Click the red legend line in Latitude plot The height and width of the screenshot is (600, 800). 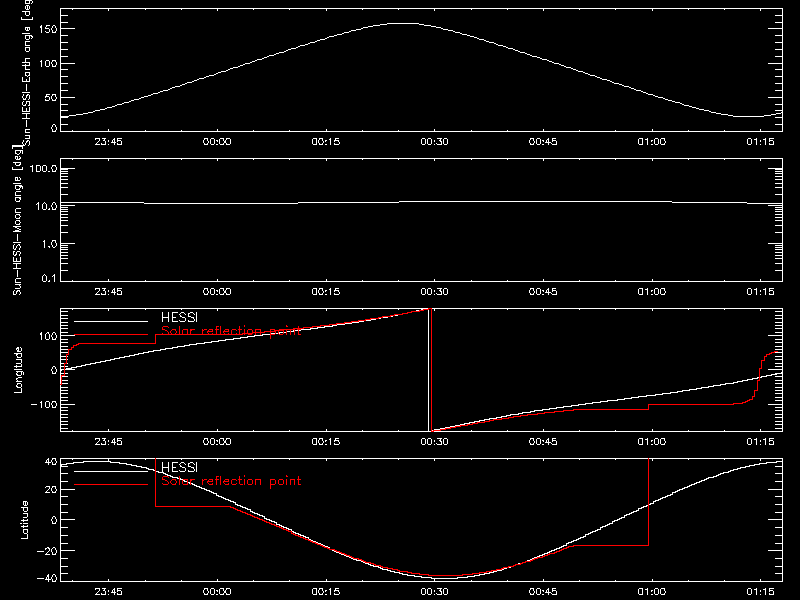(x=111, y=485)
